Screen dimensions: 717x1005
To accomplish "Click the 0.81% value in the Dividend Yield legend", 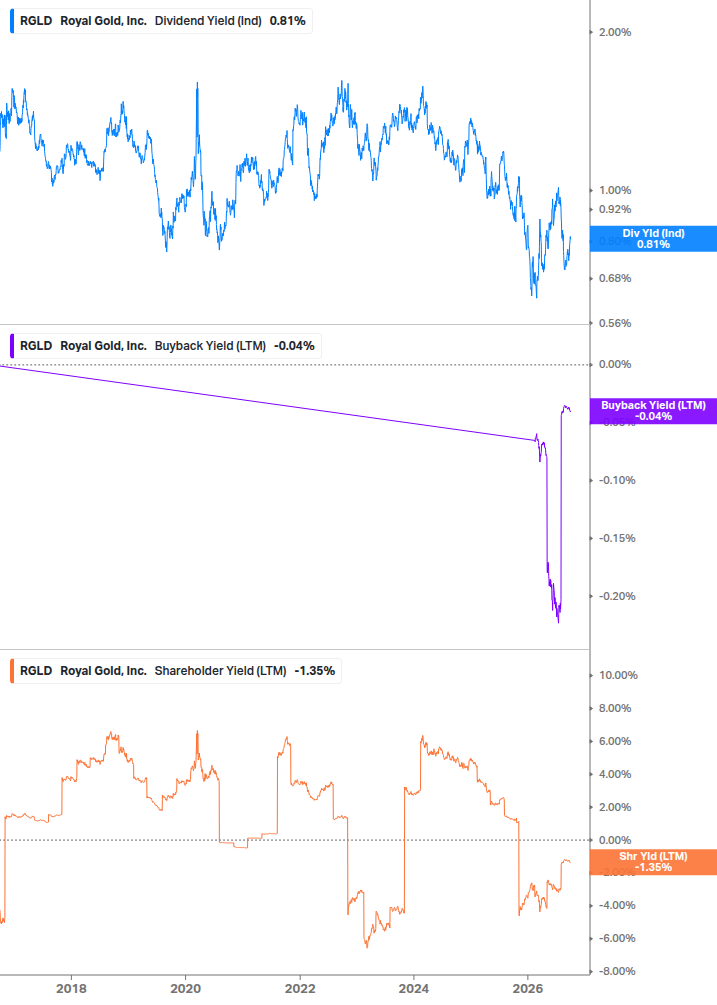I will pos(288,21).
